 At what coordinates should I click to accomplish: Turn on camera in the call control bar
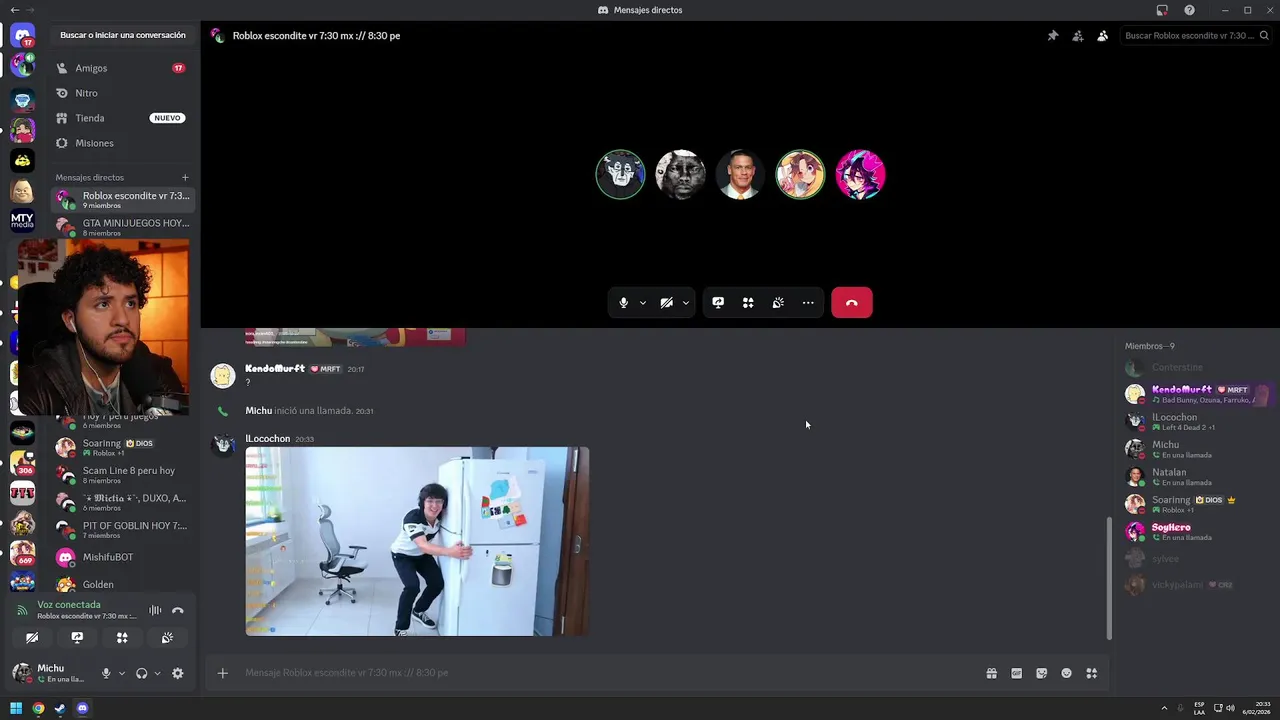point(666,303)
